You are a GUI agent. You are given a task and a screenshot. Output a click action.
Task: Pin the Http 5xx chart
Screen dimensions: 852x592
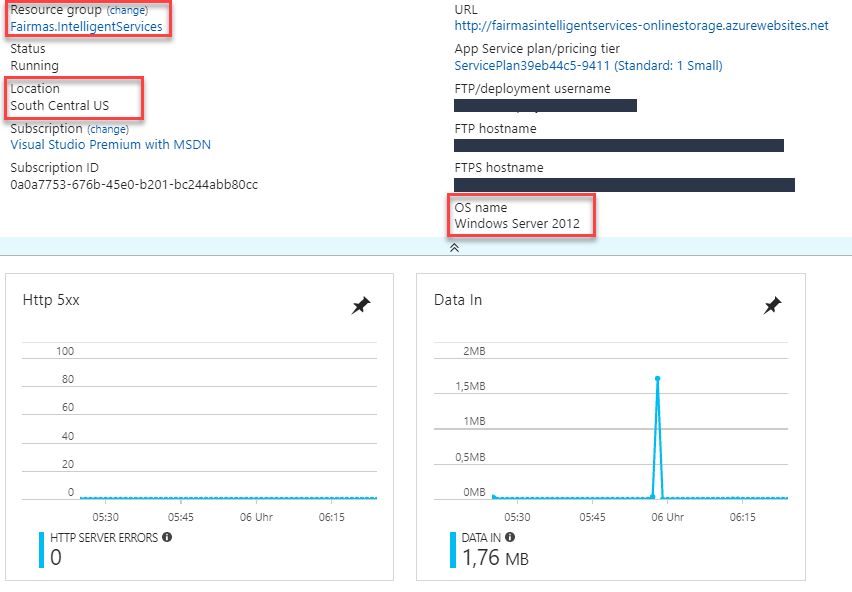click(x=361, y=305)
